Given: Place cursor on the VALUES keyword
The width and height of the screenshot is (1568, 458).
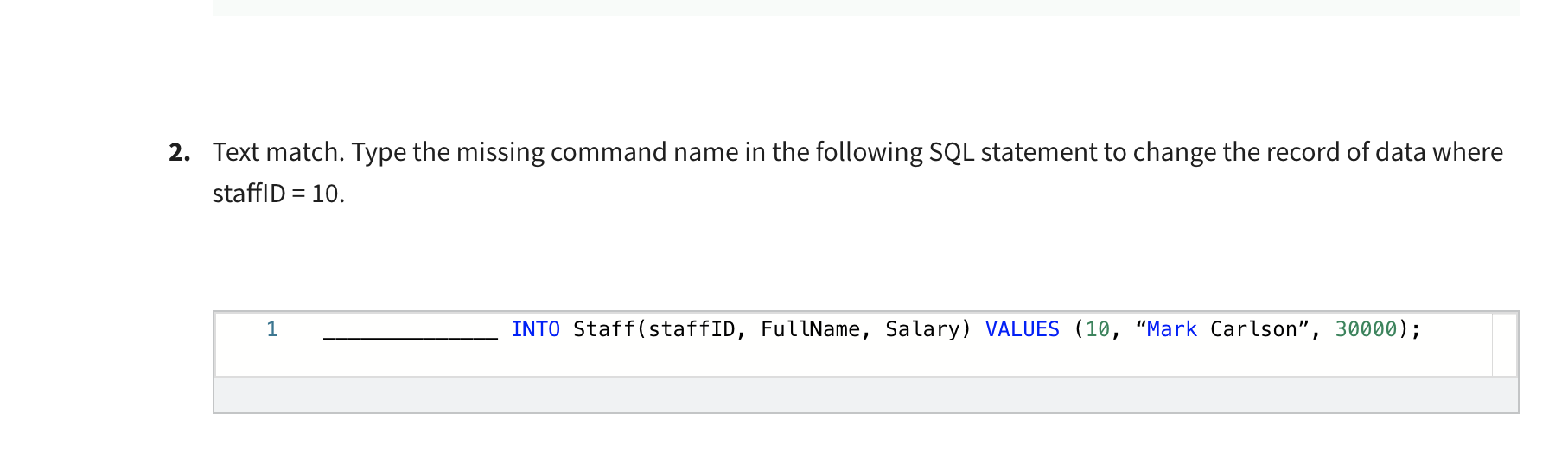Looking at the screenshot, I should (1022, 329).
